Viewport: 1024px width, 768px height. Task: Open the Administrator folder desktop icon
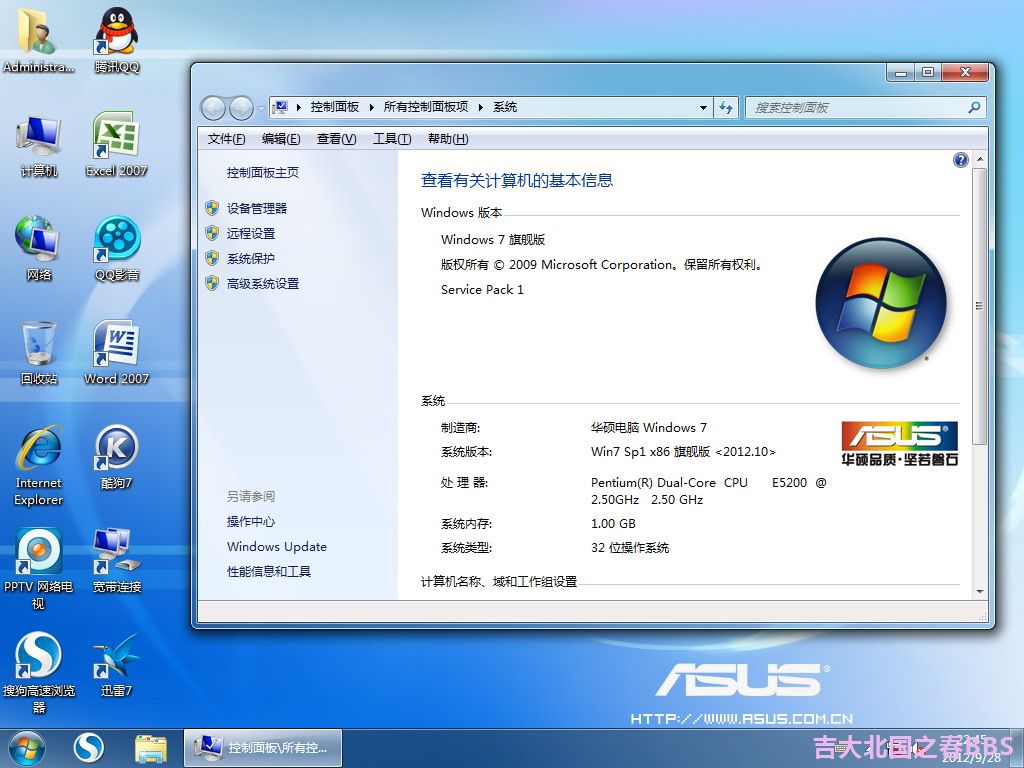click(38, 39)
